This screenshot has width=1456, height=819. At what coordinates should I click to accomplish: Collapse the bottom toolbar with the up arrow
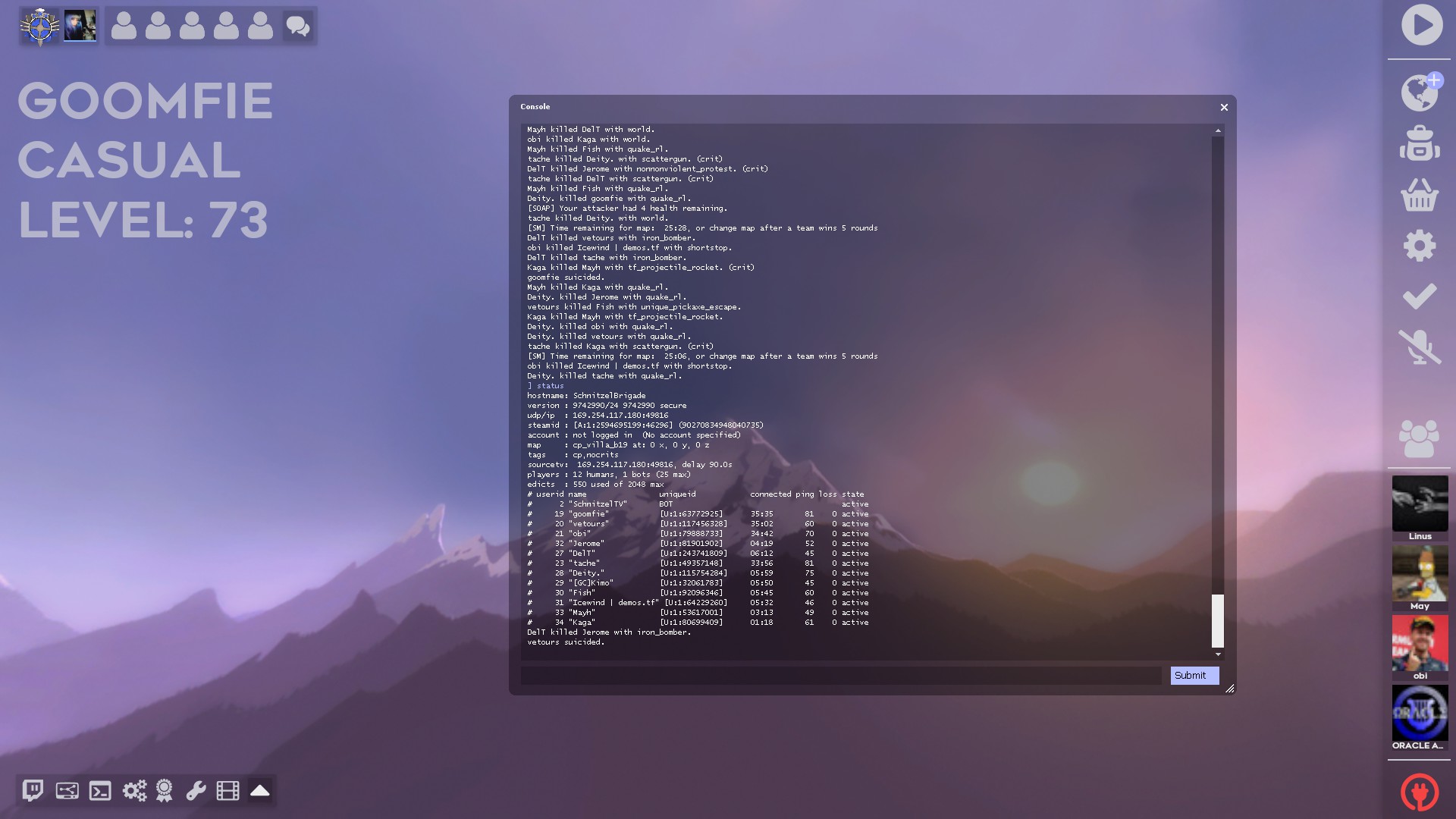tap(260, 791)
